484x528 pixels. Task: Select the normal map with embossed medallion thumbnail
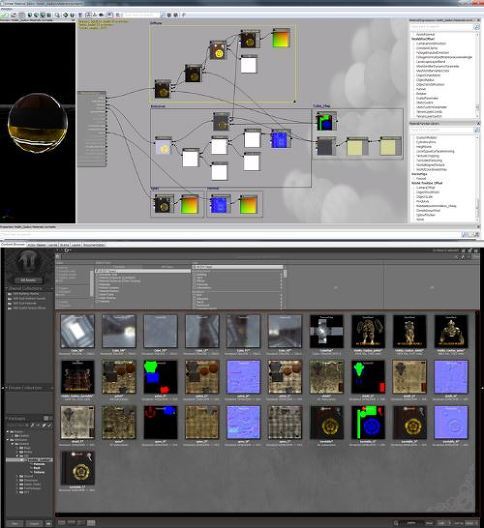click(451, 422)
